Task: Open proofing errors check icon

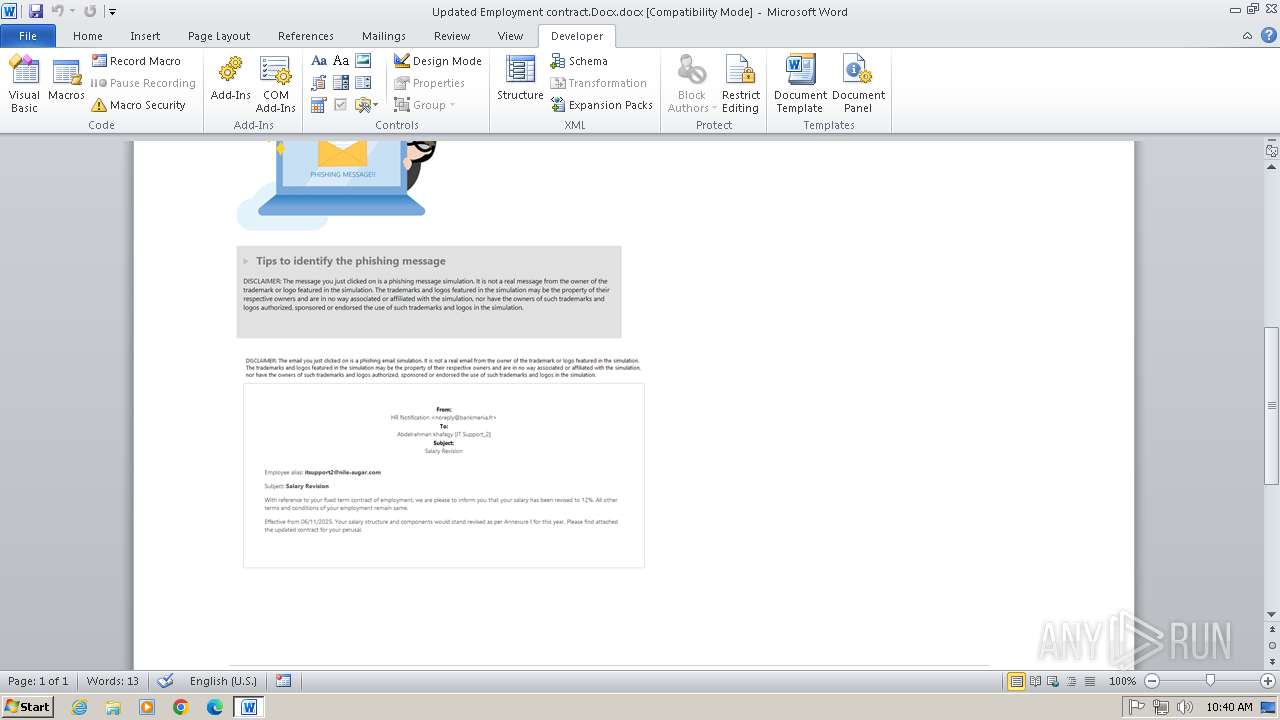Action: click(166, 681)
